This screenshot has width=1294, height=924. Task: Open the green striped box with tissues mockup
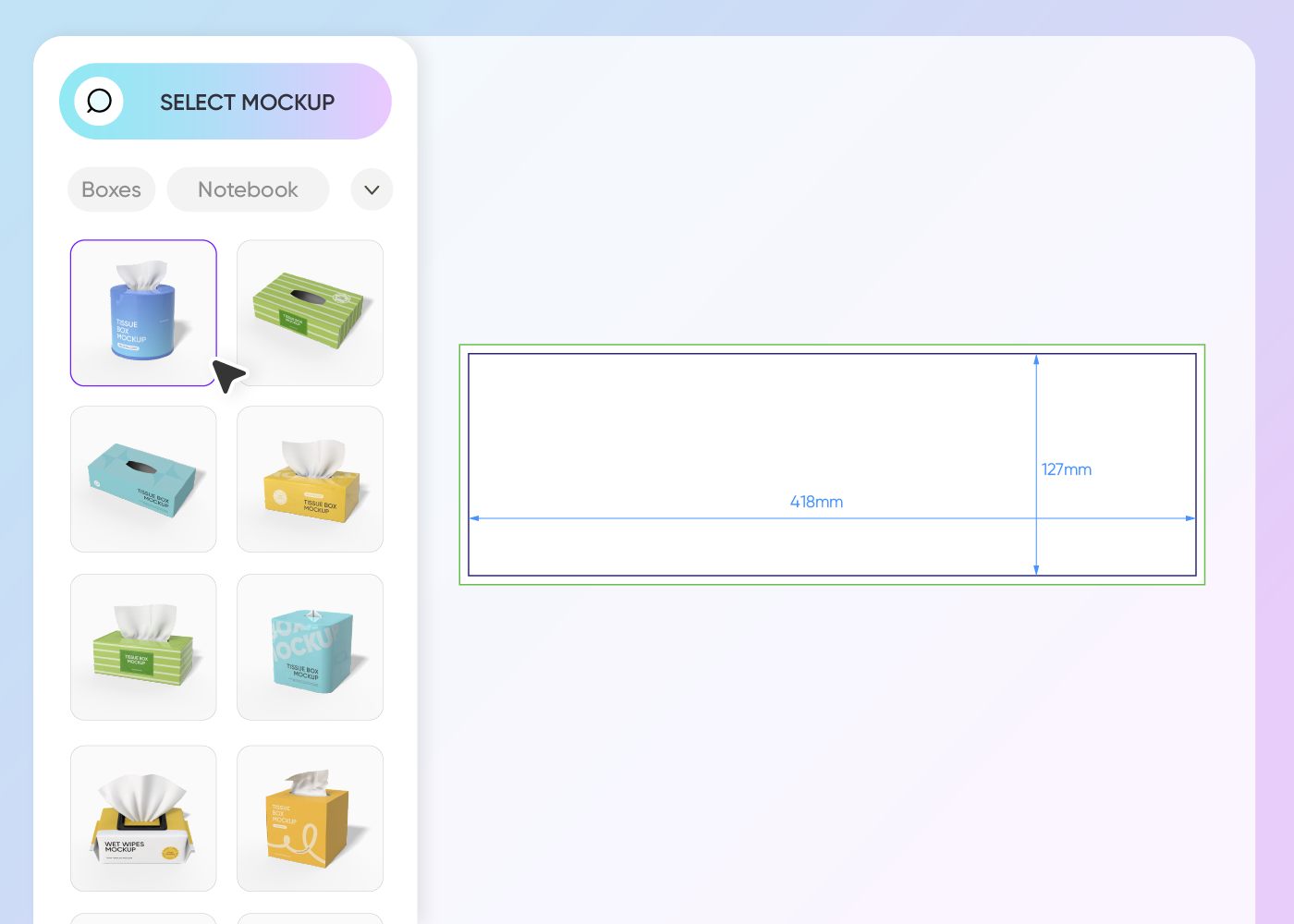pos(143,647)
